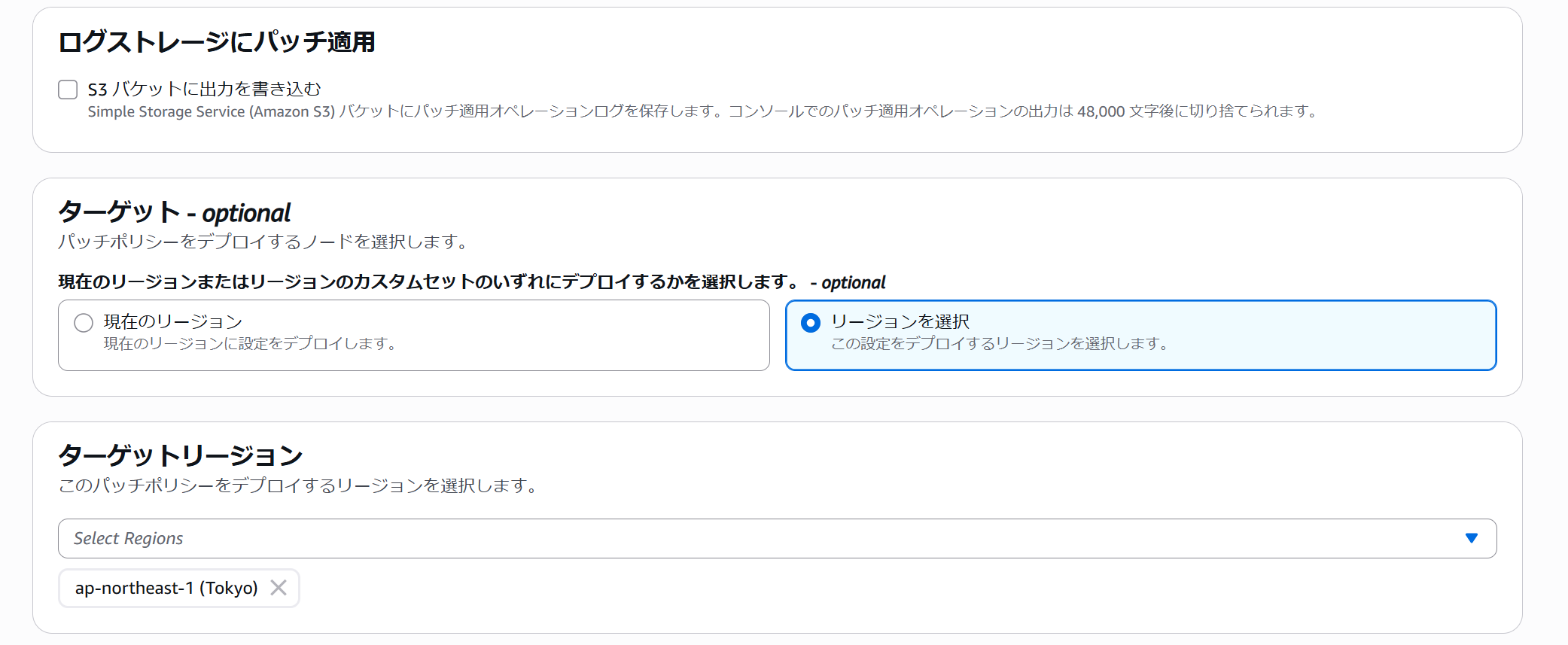
Task: Remove the ap-northeast-1 (Tokyo) region
Action: click(x=279, y=588)
